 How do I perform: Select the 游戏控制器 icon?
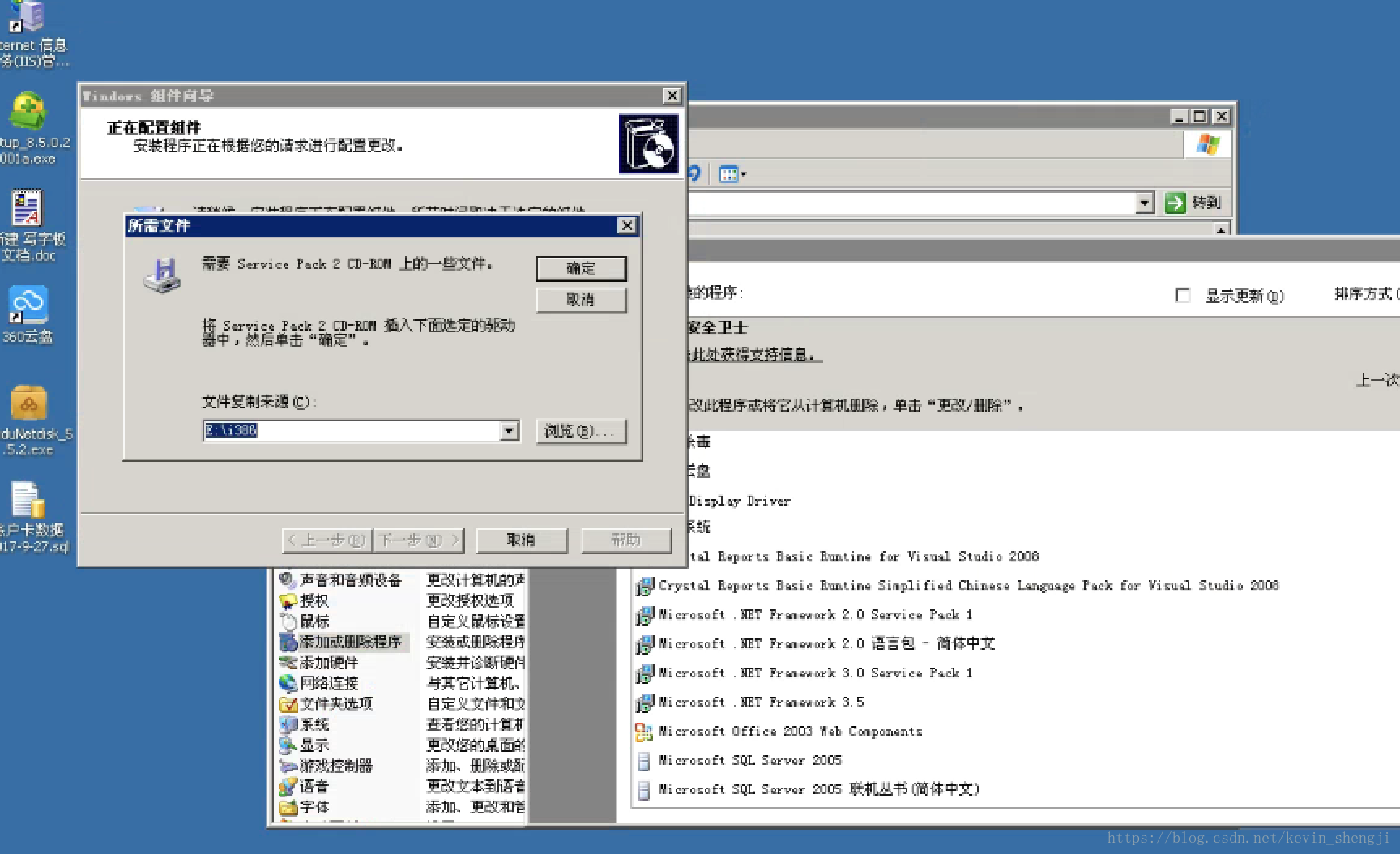pyautogui.click(x=326, y=766)
